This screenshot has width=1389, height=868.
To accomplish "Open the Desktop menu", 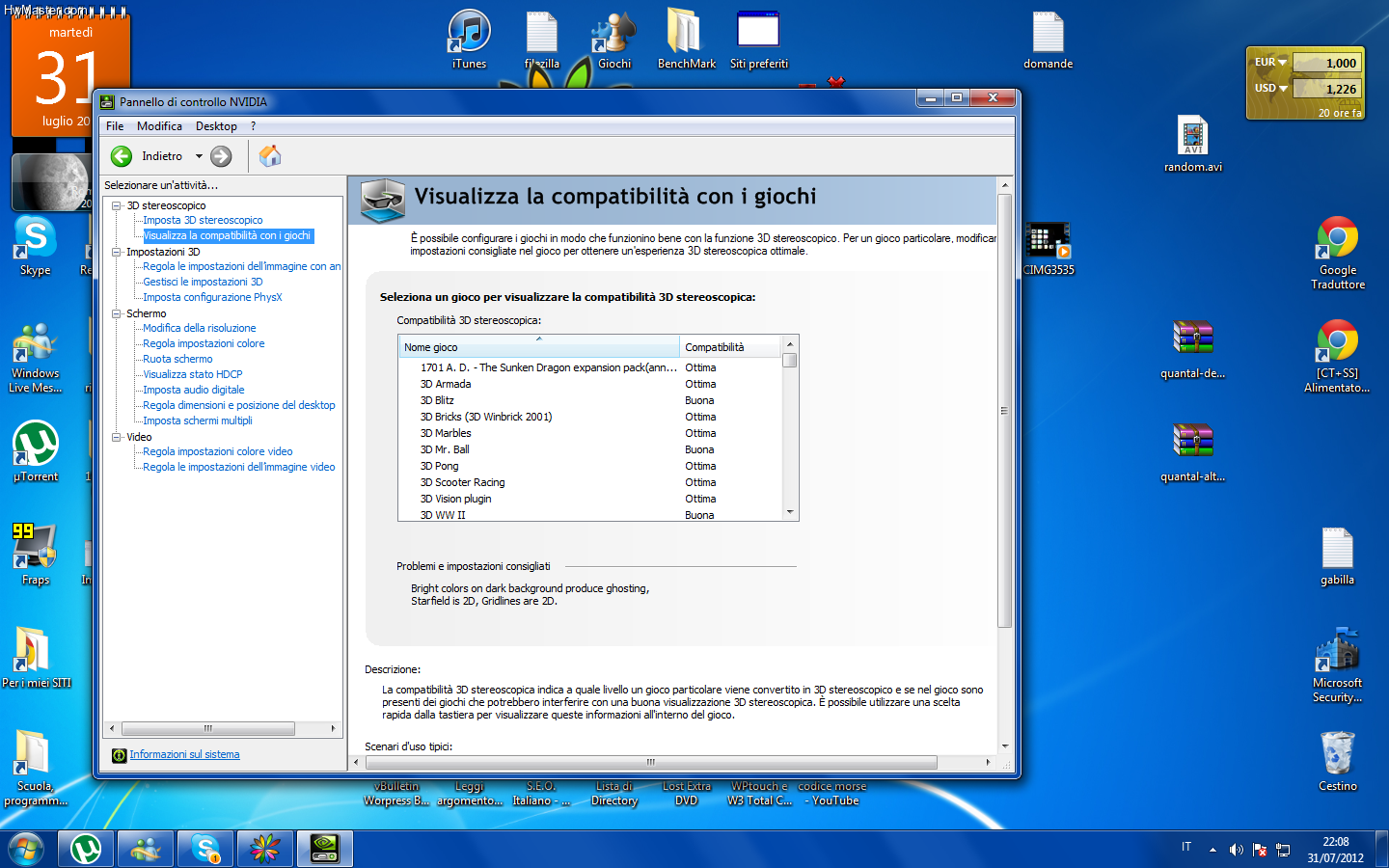I will point(216,126).
